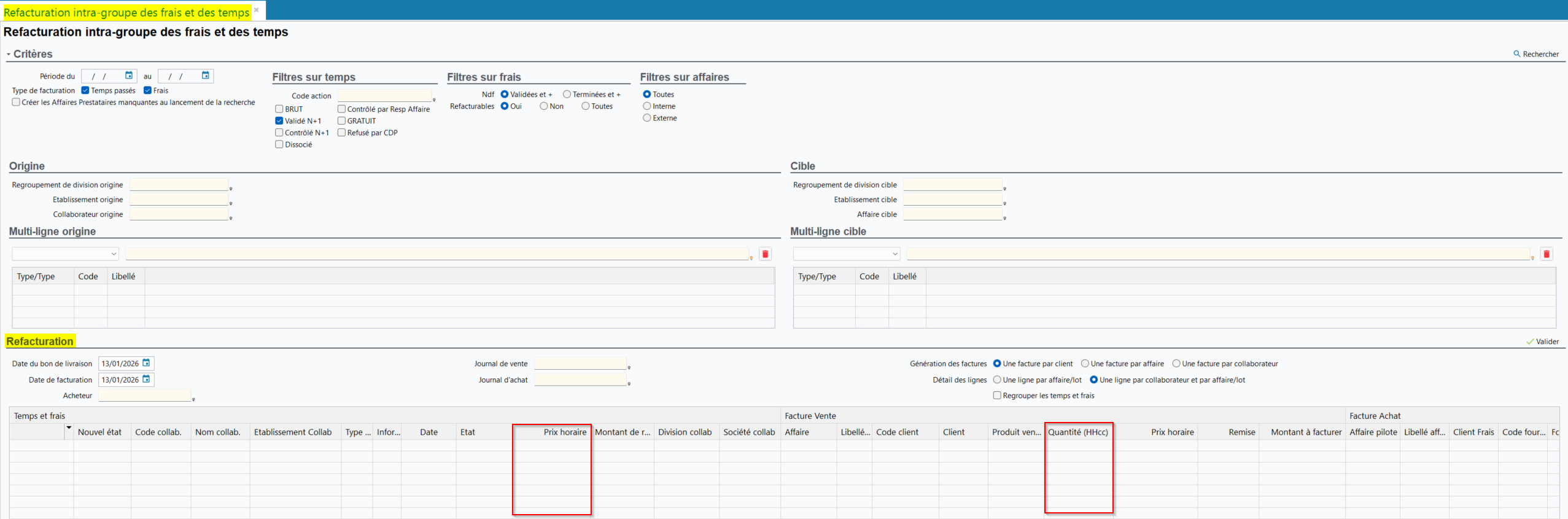Enable the BRUT time filter checkbox

coord(279,109)
